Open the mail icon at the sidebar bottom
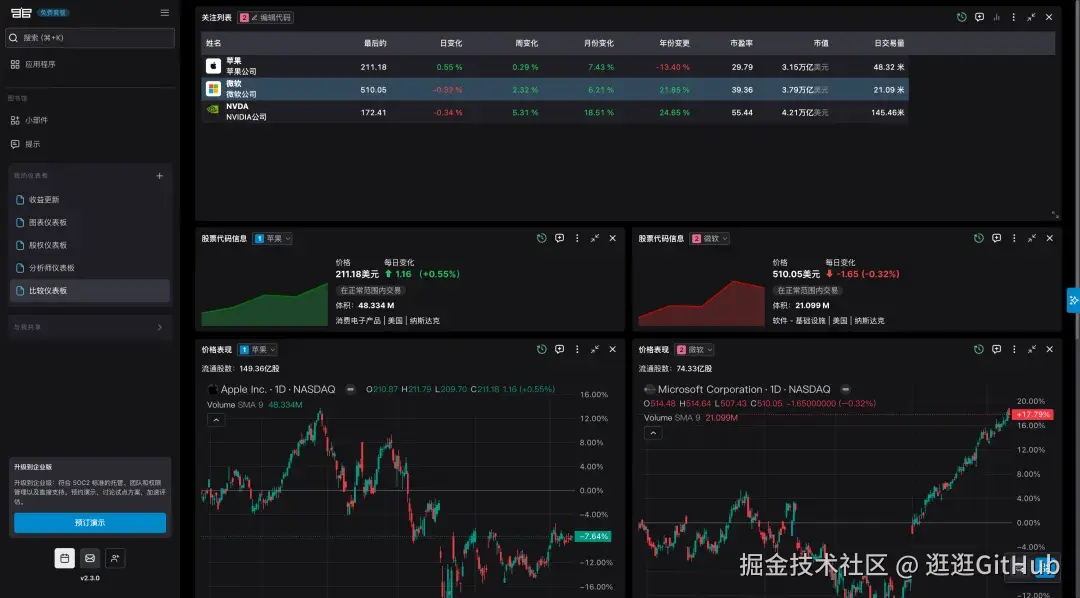This screenshot has width=1080, height=598. pos(90,558)
